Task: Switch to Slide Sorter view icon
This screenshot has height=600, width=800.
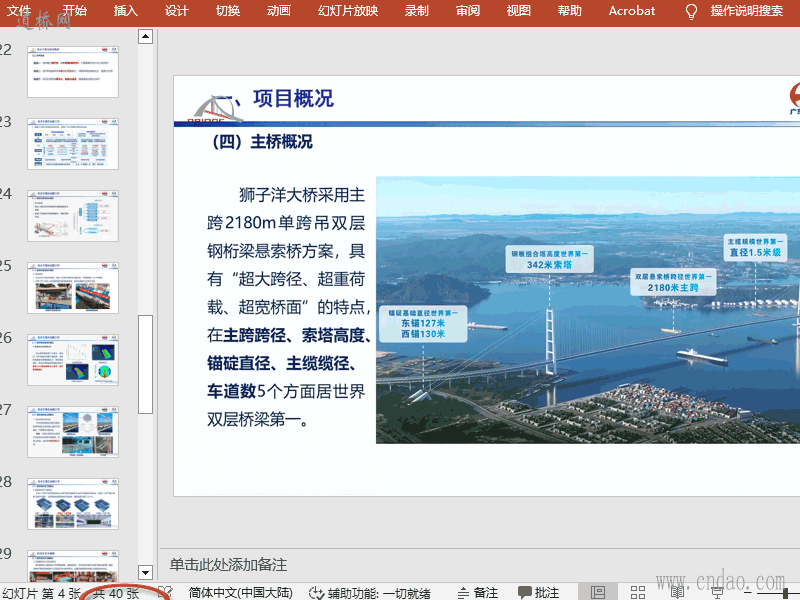Action: (x=638, y=592)
